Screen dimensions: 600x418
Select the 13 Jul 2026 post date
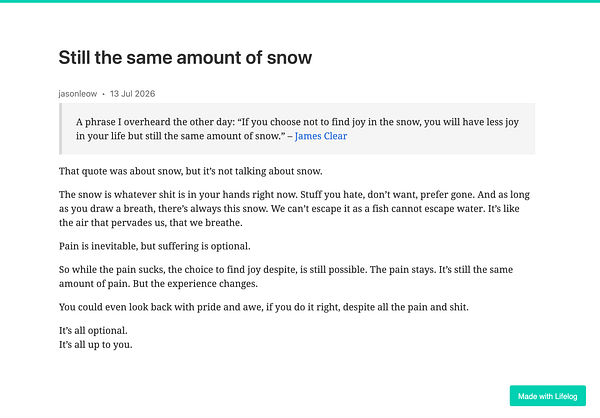click(x=132, y=94)
